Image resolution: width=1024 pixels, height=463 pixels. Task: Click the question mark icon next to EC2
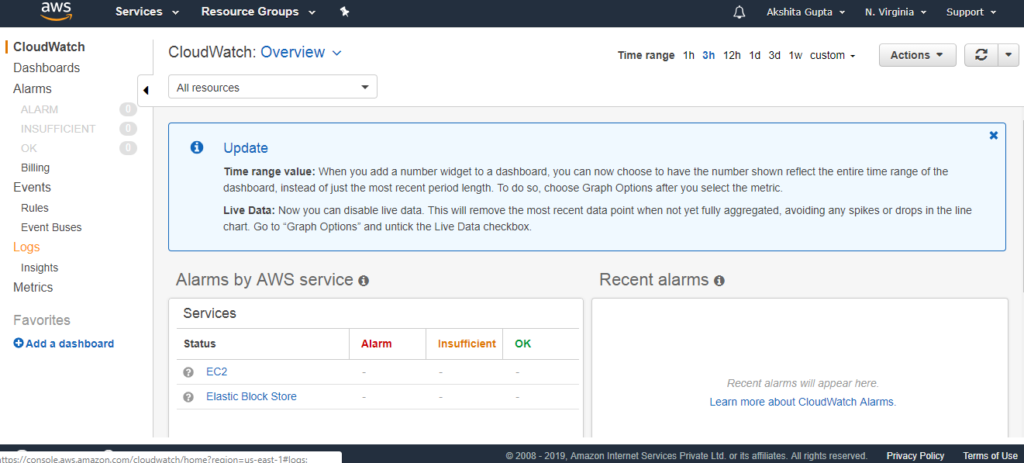point(189,372)
